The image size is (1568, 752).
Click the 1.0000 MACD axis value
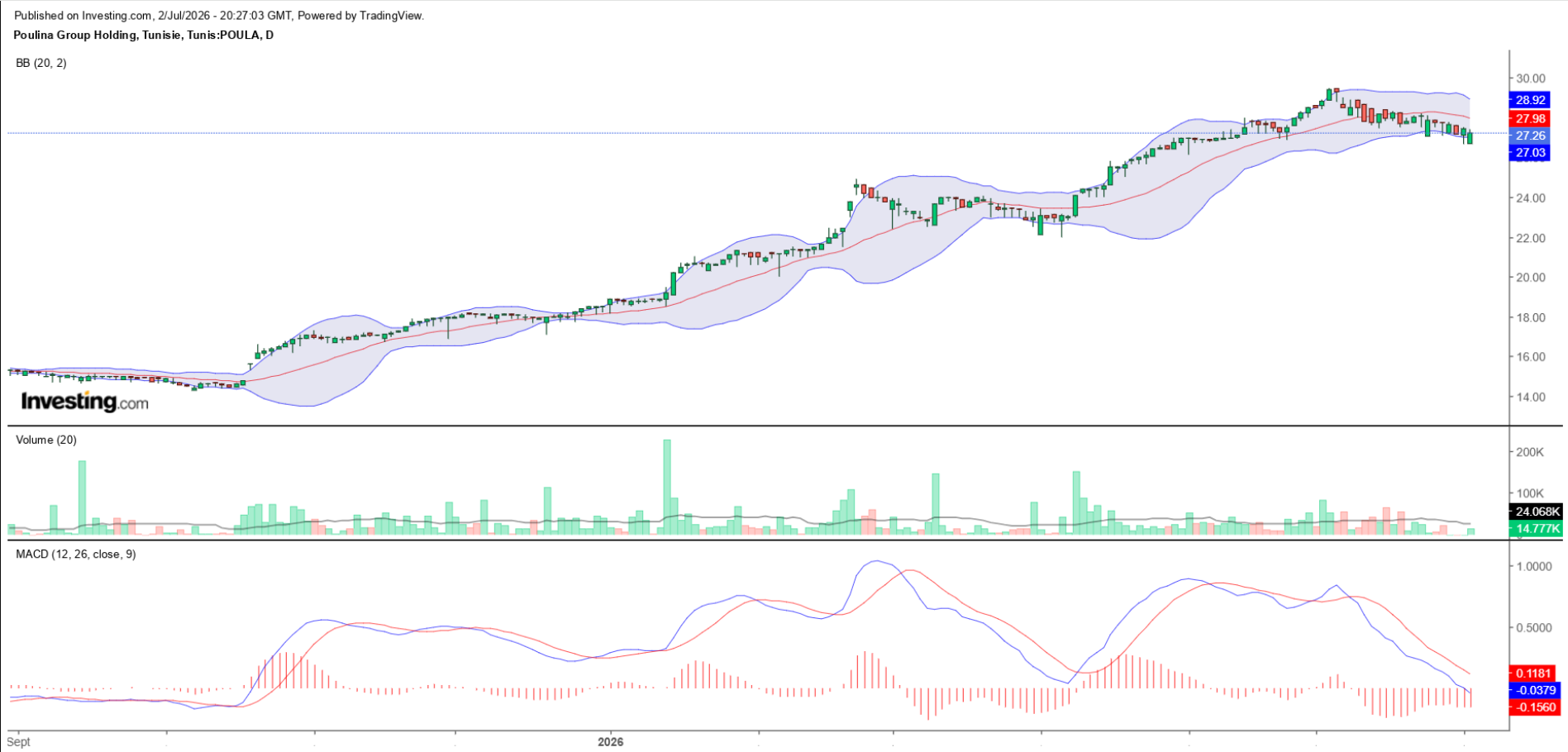[x=1533, y=566]
